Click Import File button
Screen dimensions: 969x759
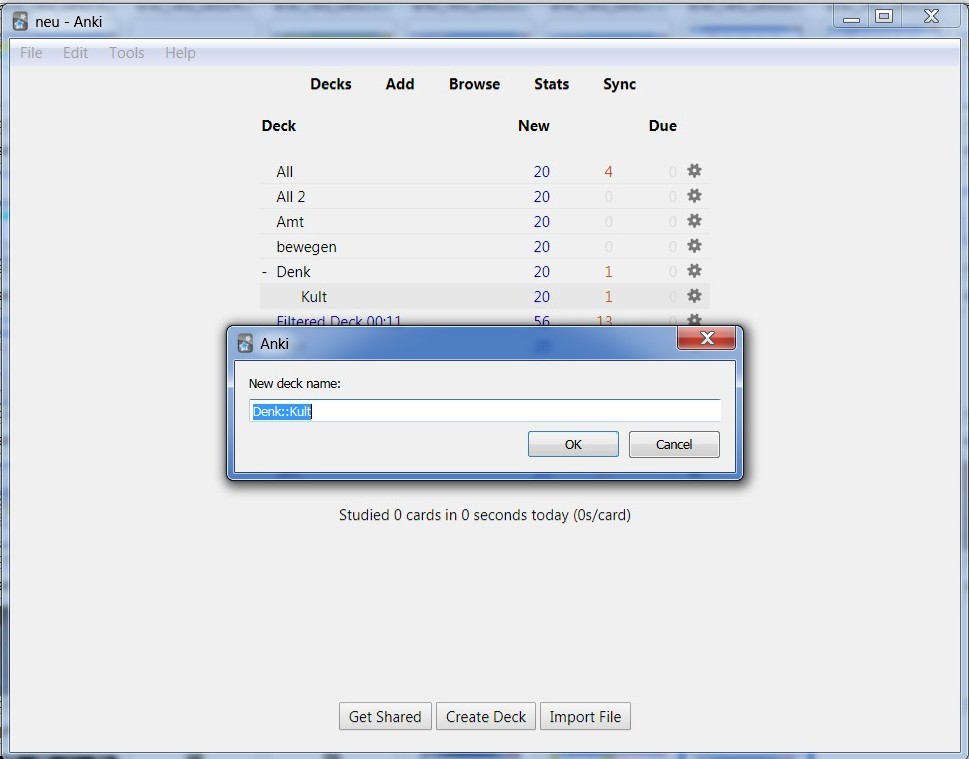pyautogui.click(x=585, y=716)
